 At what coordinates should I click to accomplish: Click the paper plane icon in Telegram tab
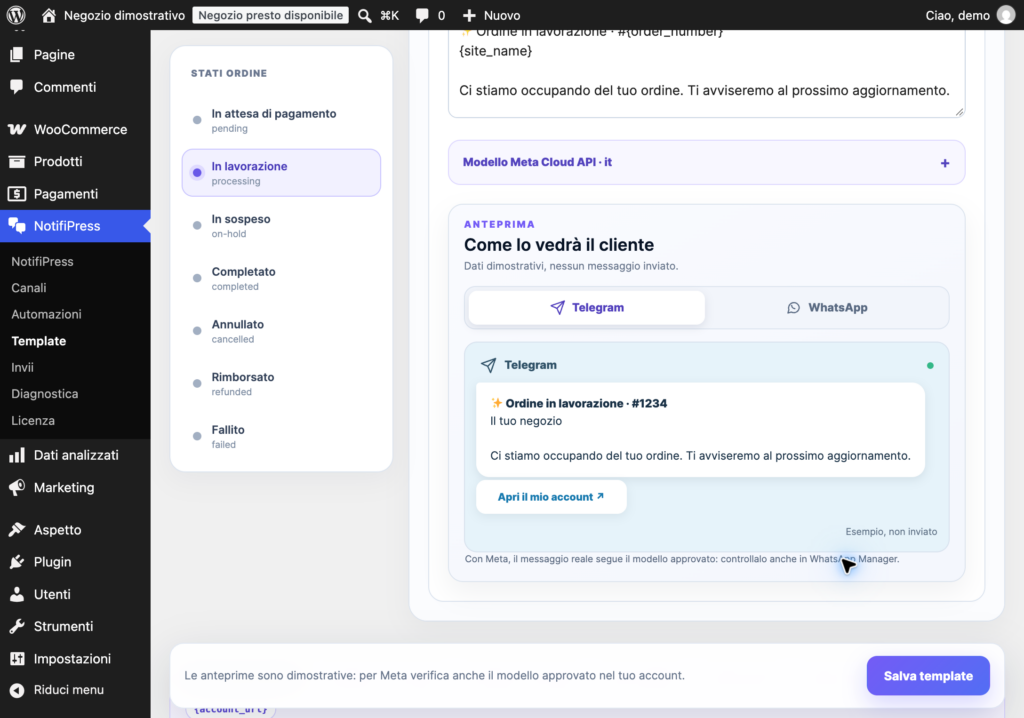(x=557, y=308)
